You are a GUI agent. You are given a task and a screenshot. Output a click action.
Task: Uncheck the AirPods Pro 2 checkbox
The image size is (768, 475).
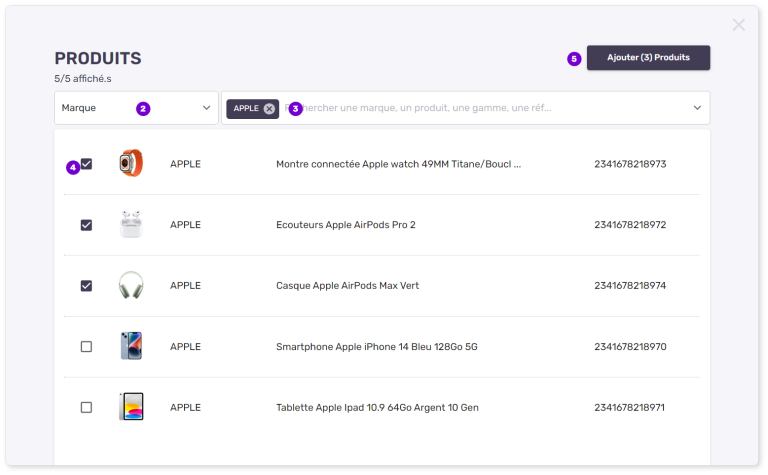86,225
